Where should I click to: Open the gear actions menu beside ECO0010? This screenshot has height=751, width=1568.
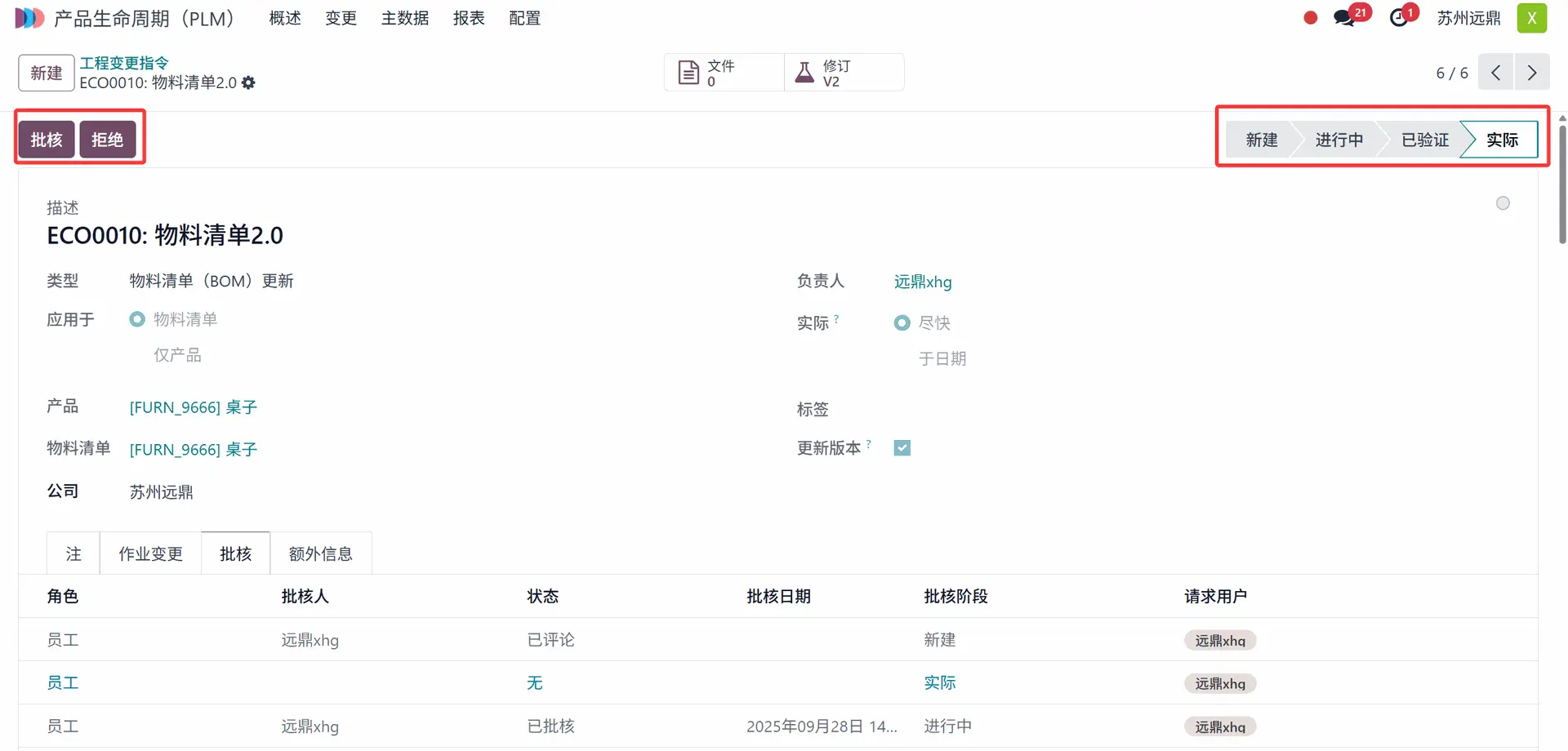tap(248, 82)
